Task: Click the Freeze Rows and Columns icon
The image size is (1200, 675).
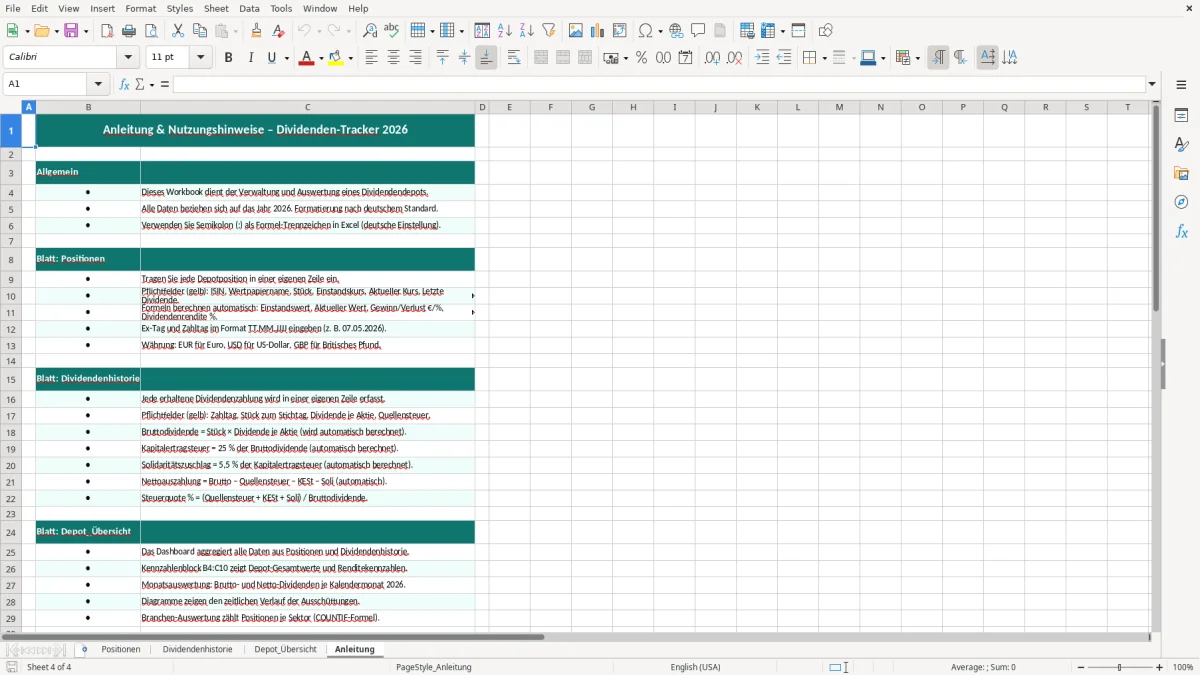Action: coord(769,31)
